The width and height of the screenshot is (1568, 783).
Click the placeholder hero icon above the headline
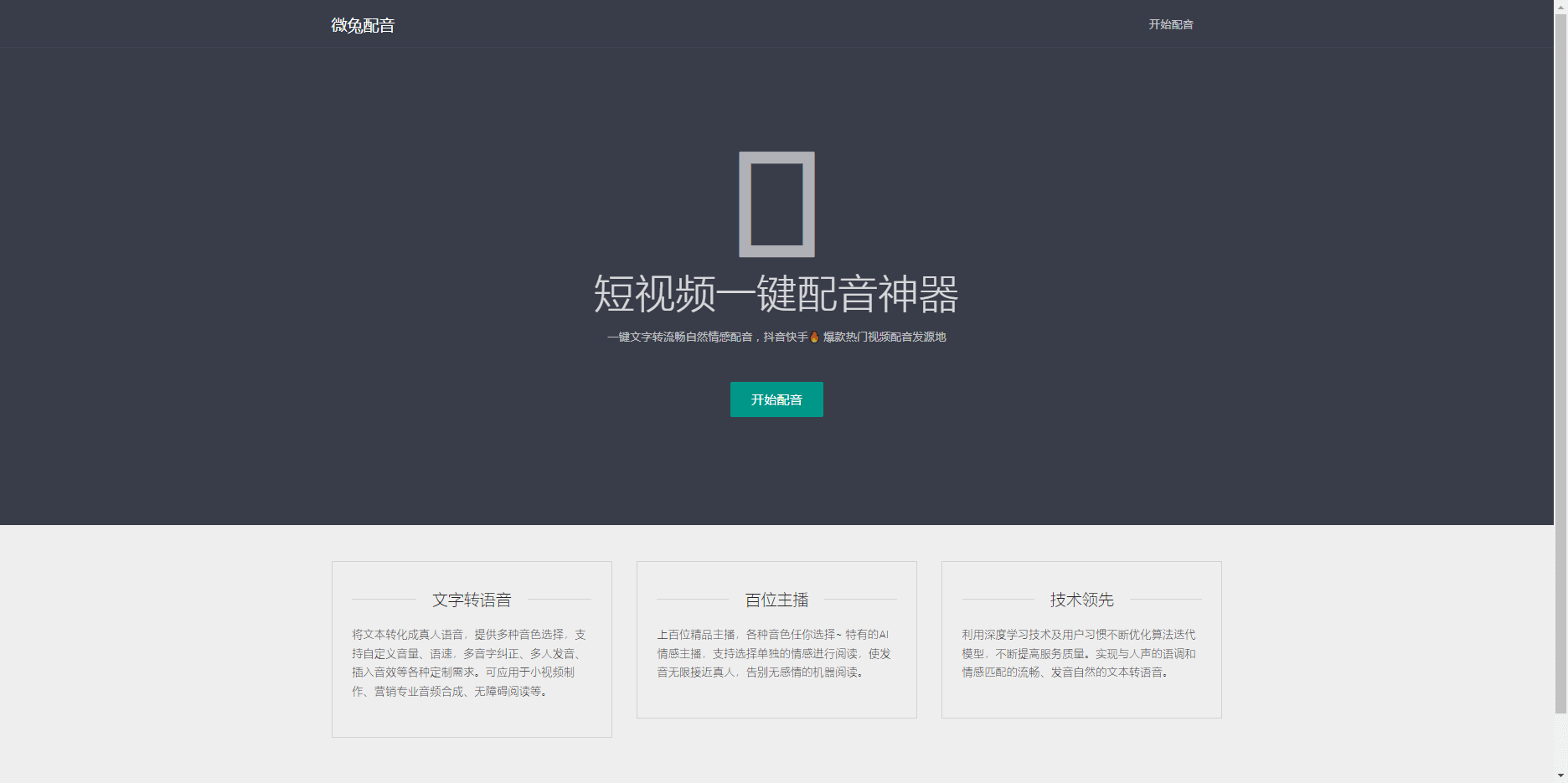776,204
